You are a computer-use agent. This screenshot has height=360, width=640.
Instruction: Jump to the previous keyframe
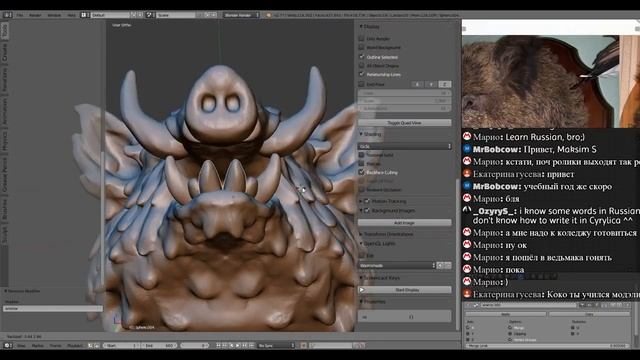(x=225, y=345)
